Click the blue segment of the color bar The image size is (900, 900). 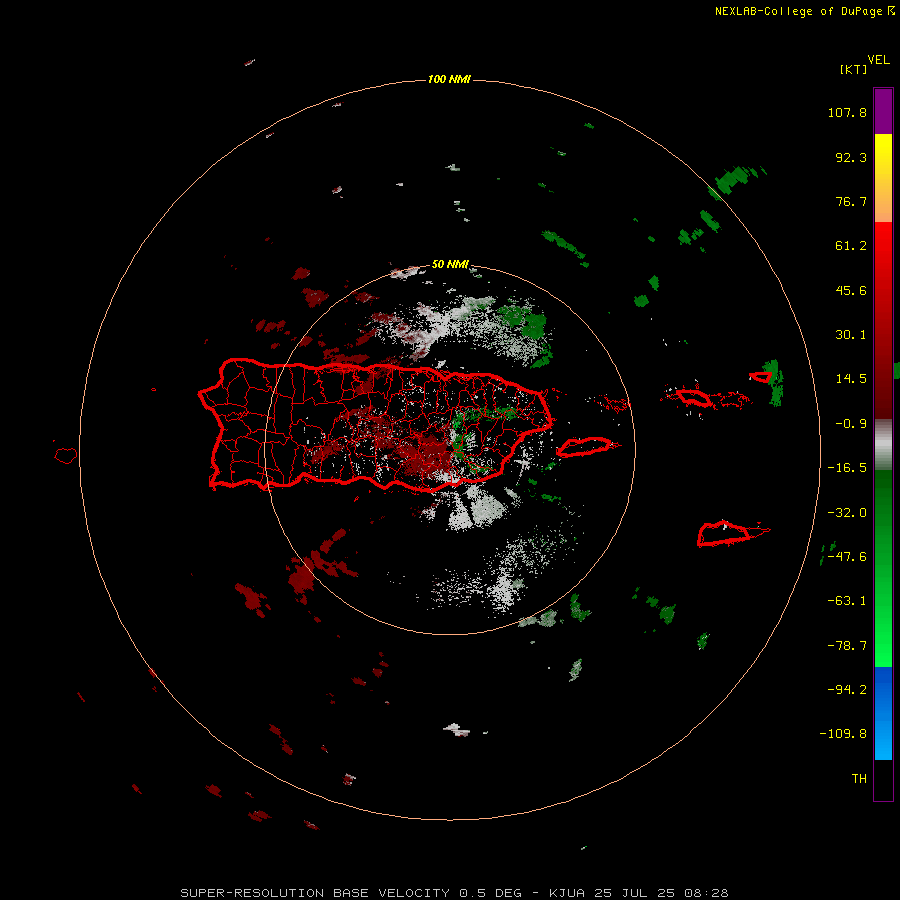pos(883,713)
